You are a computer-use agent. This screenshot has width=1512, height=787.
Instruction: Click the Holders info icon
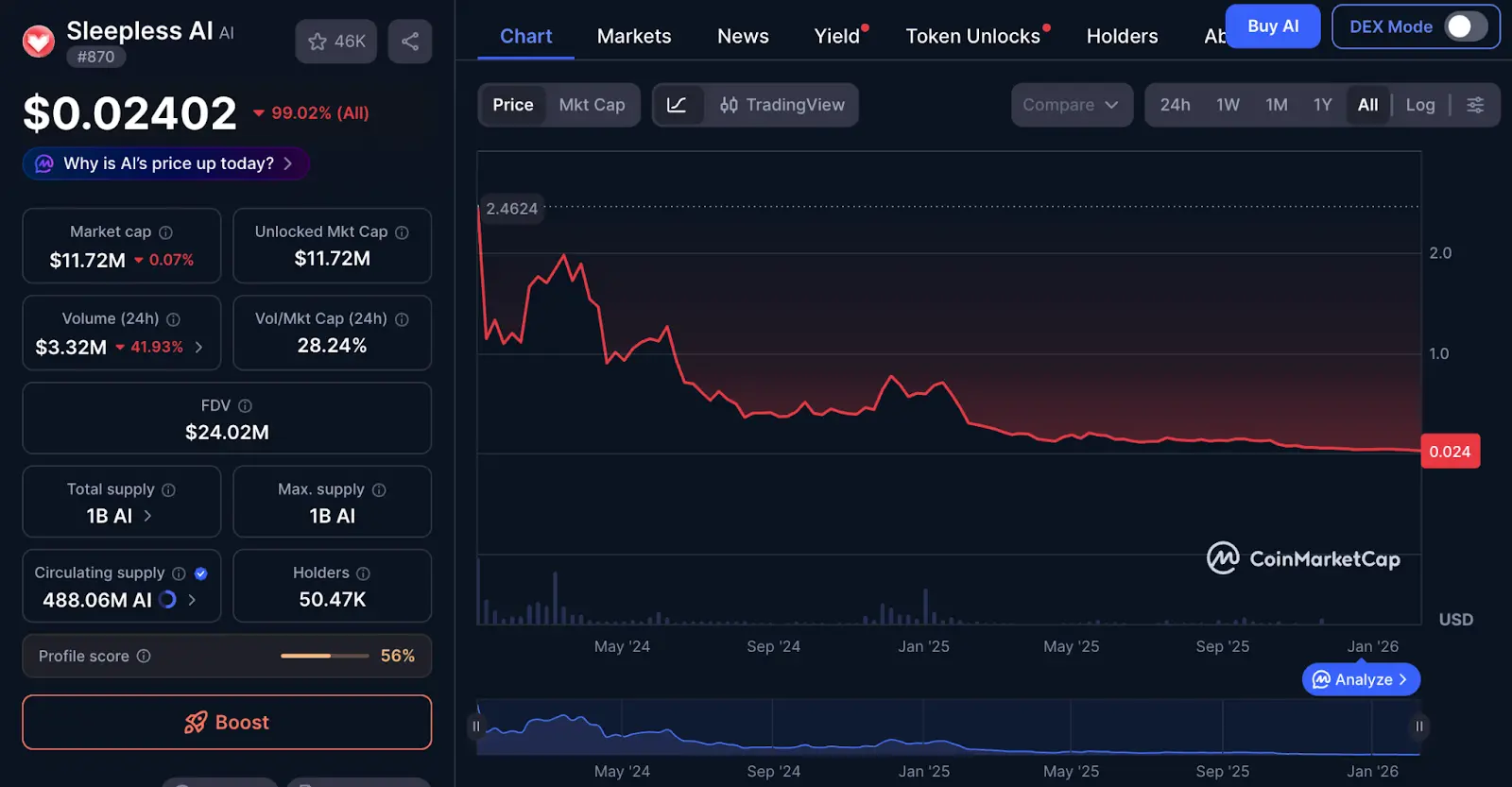coord(363,573)
